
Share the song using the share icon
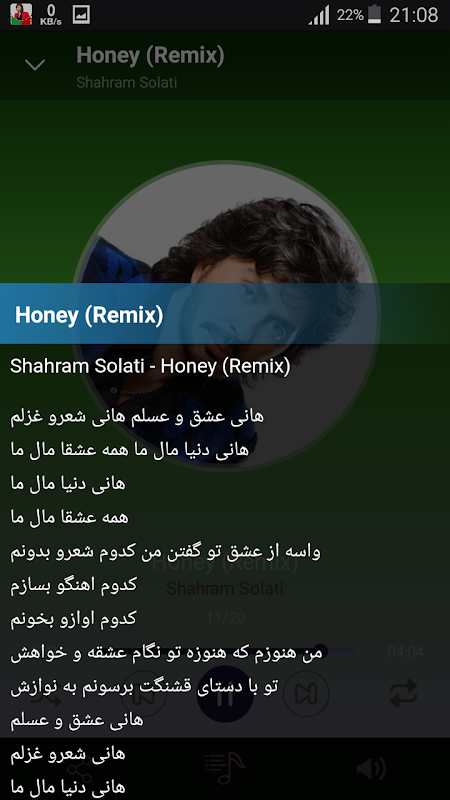80,769
